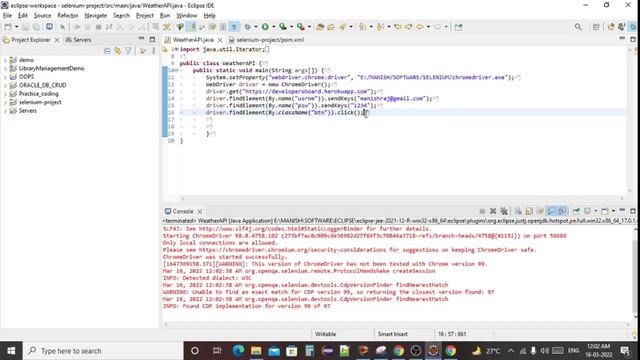Toggle Link with Editor in Project Explorer
640x360 pixels.
(118, 51)
